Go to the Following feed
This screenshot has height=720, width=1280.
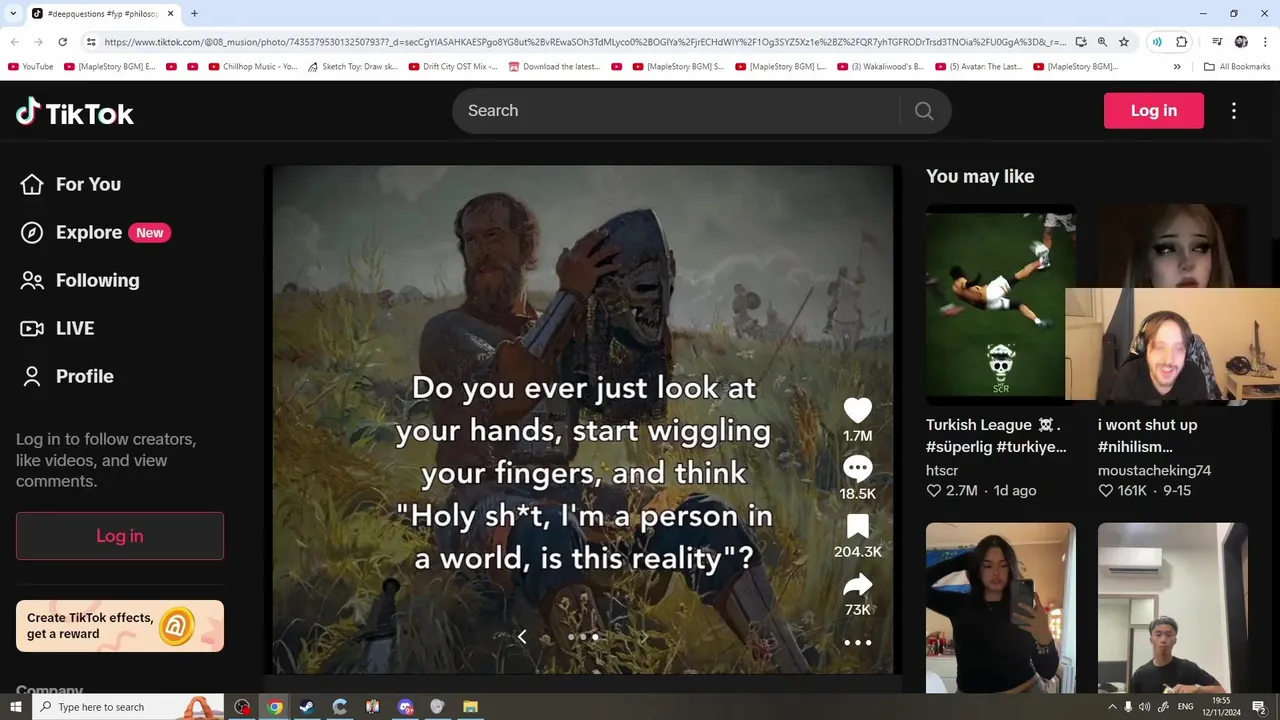point(80,280)
